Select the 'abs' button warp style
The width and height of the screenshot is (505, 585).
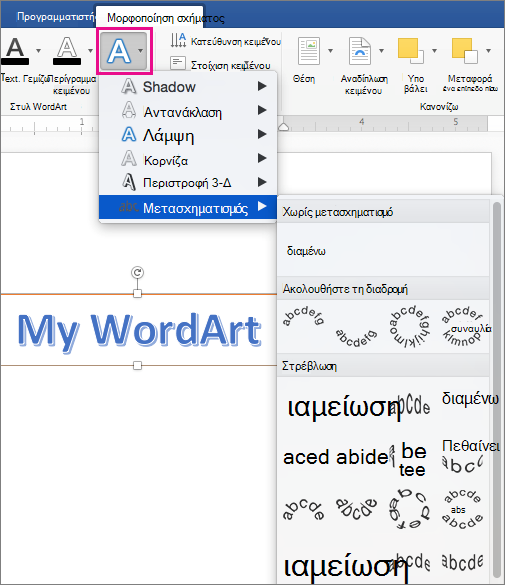pos(463,509)
